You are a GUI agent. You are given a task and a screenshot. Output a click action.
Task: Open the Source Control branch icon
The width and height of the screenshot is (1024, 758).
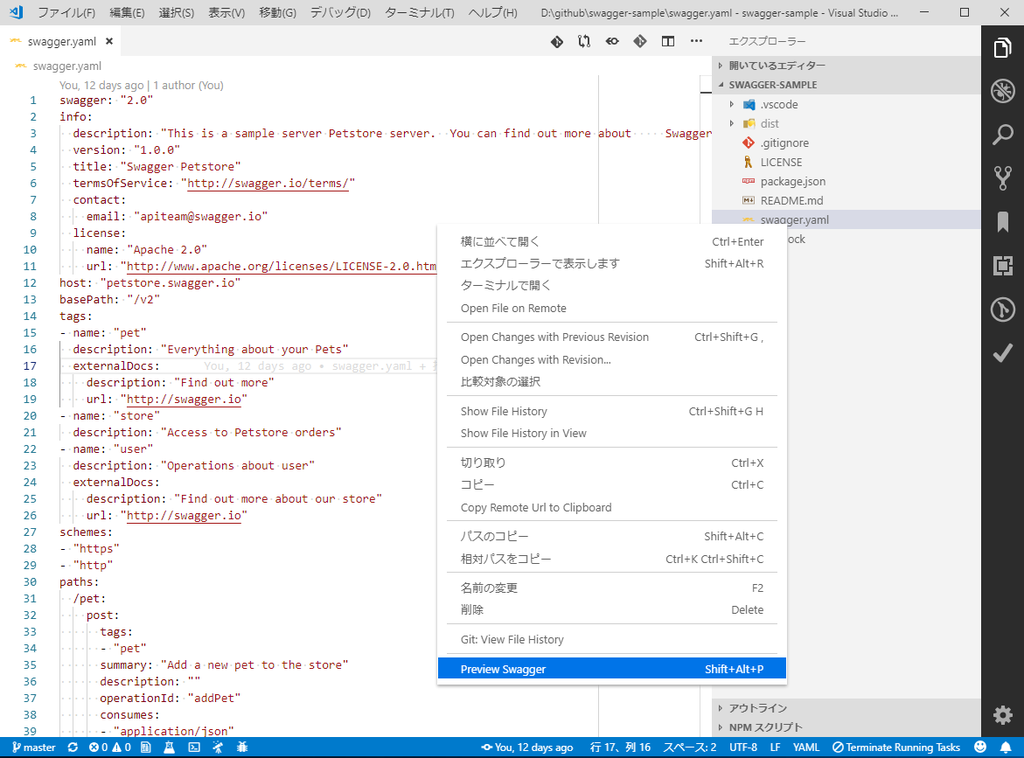point(1002,178)
